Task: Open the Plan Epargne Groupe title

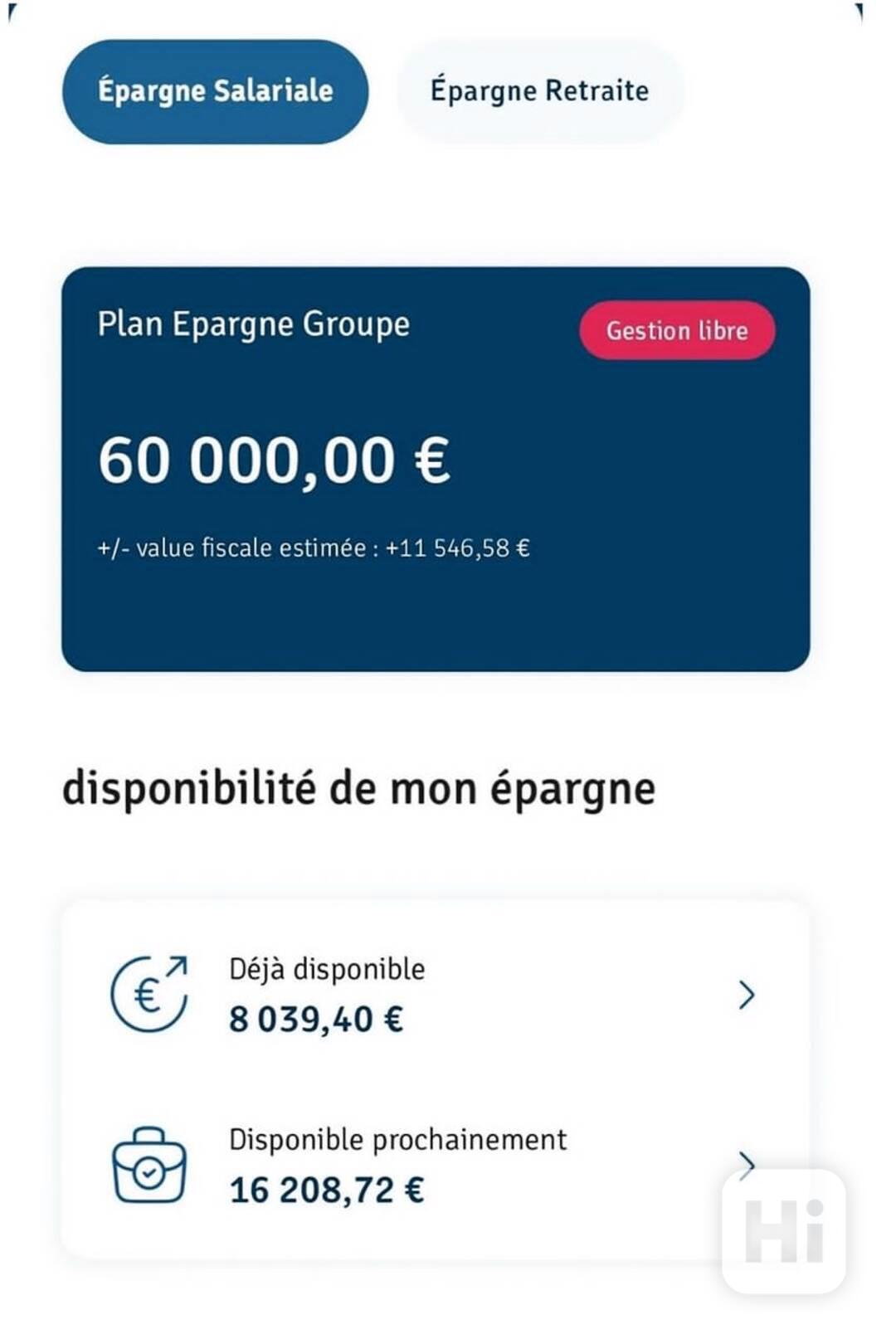Action: tap(254, 324)
